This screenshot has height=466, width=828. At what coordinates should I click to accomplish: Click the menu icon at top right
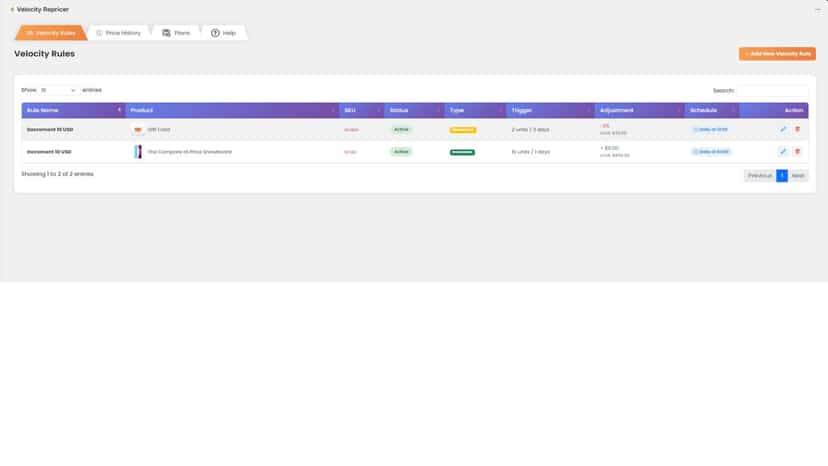pos(817,10)
